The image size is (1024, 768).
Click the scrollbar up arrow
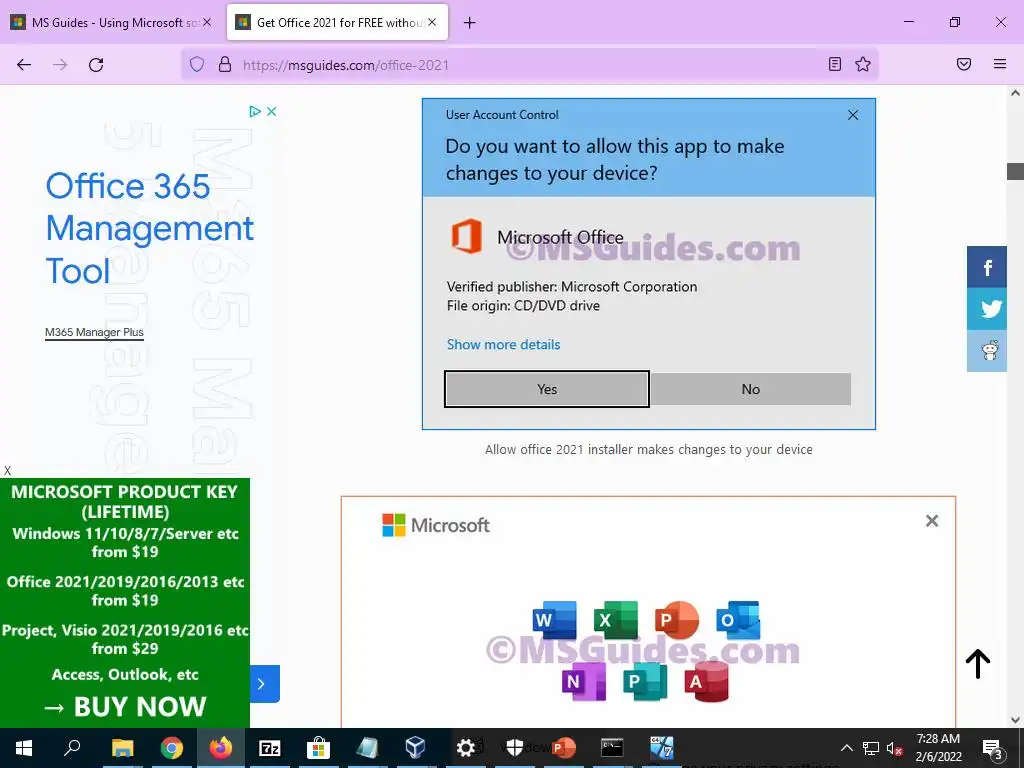[1015, 93]
